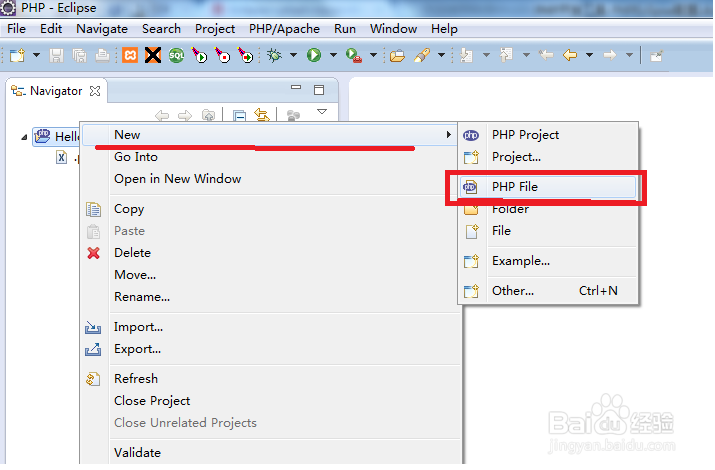Select PHP Project in New submenu
This screenshot has width=715, height=470.
tap(525, 135)
